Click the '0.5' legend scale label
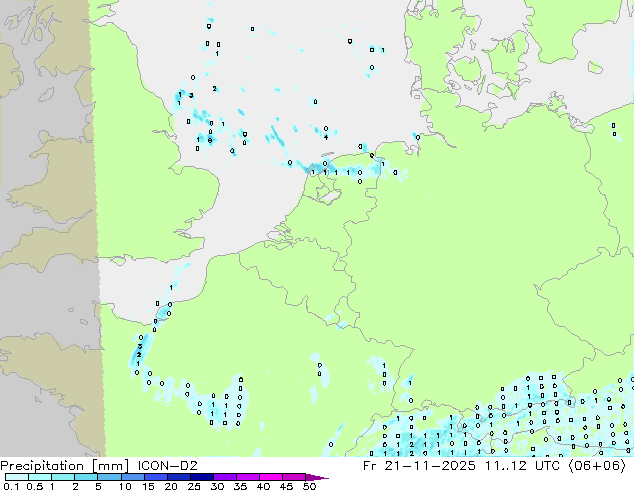This screenshot has width=634, height=490. 35,486
